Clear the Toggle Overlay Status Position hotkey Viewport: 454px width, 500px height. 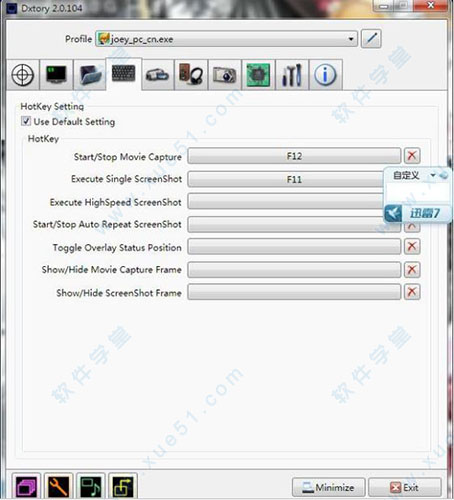coord(412,246)
